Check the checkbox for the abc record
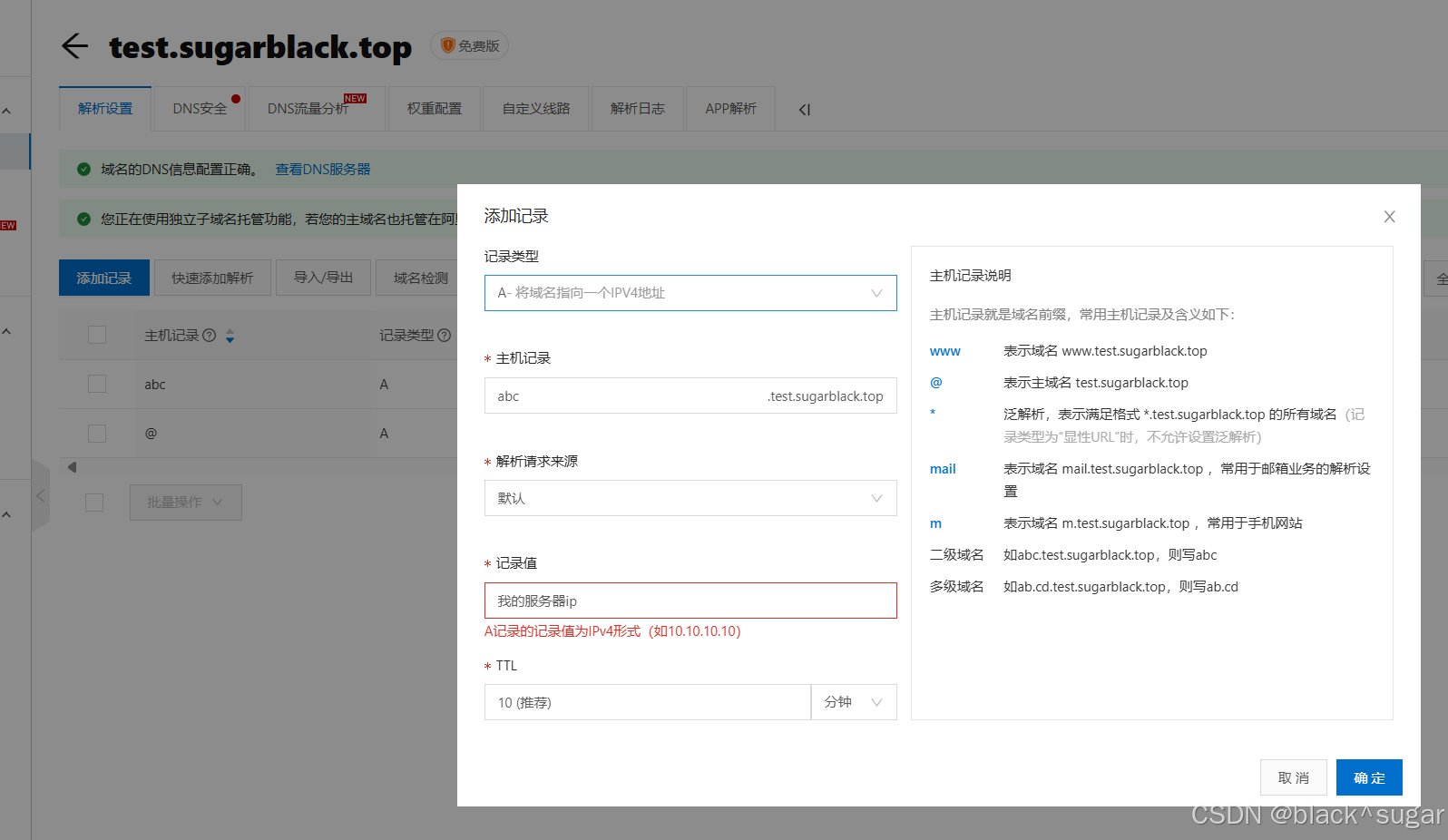This screenshot has width=1448, height=840. pyautogui.click(x=97, y=384)
